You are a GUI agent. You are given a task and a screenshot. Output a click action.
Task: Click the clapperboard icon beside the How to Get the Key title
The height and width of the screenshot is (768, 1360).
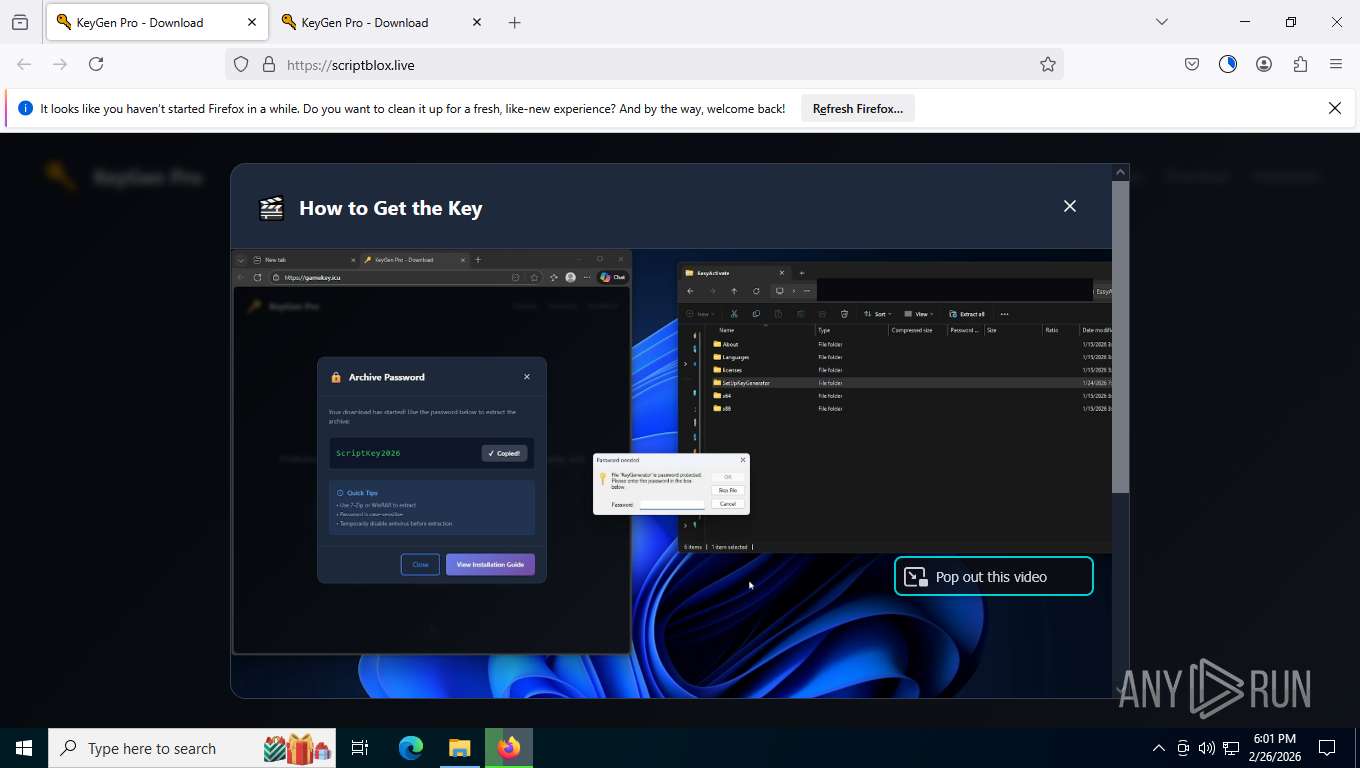click(x=271, y=208)
